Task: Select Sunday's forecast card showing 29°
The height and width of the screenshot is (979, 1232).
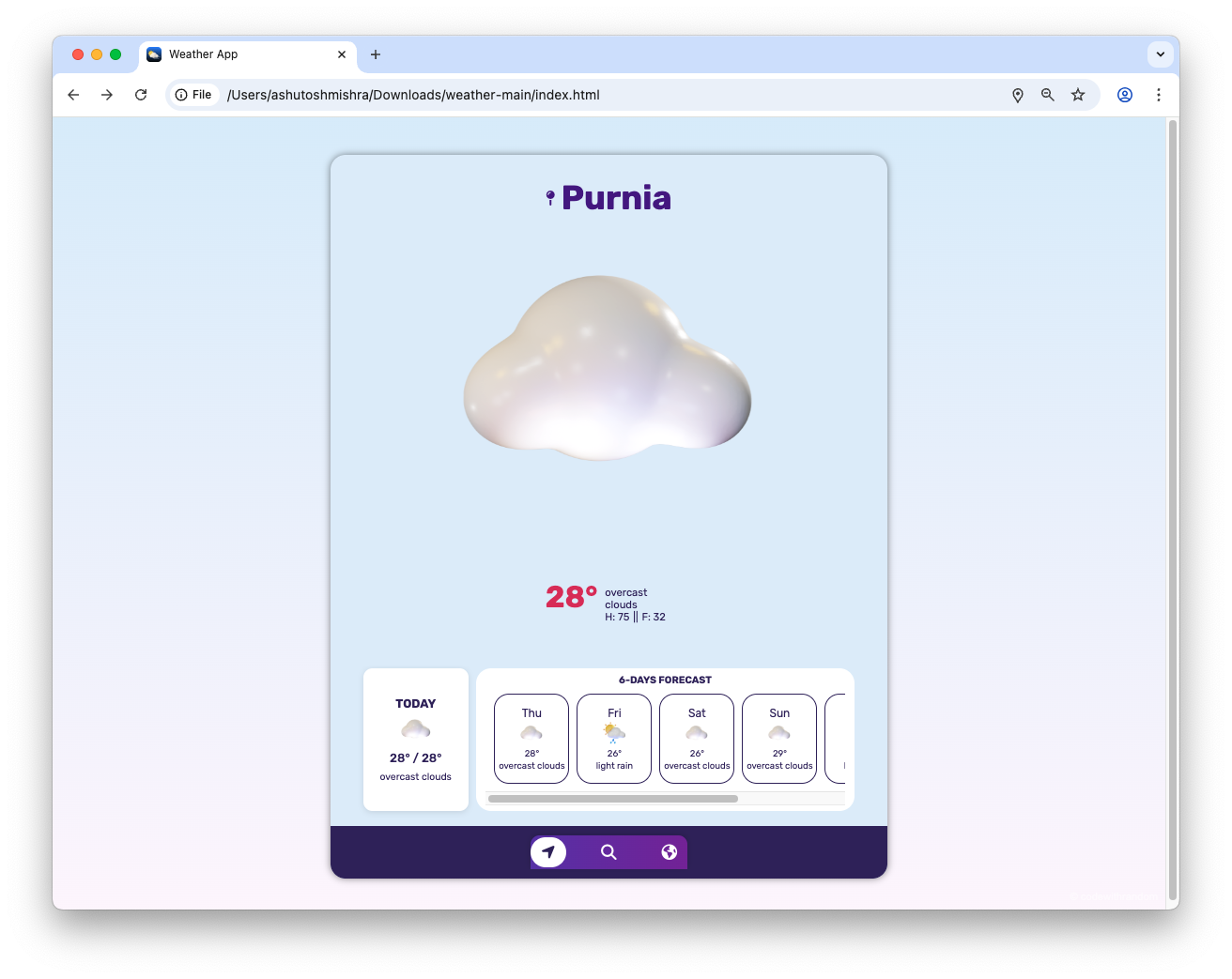Action: [779, 738]
